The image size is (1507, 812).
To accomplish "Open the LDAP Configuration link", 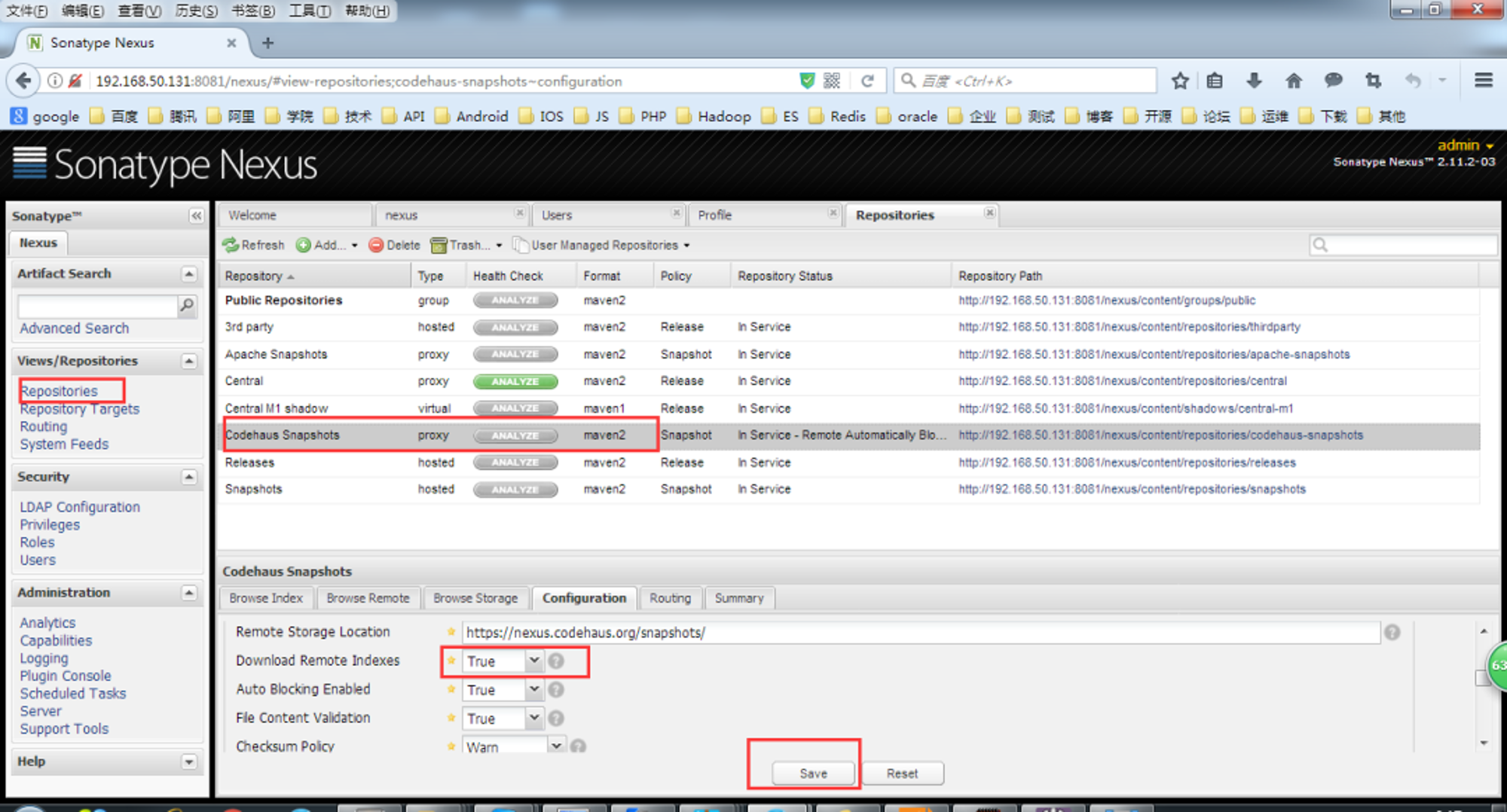I will [x=80, y=507].
